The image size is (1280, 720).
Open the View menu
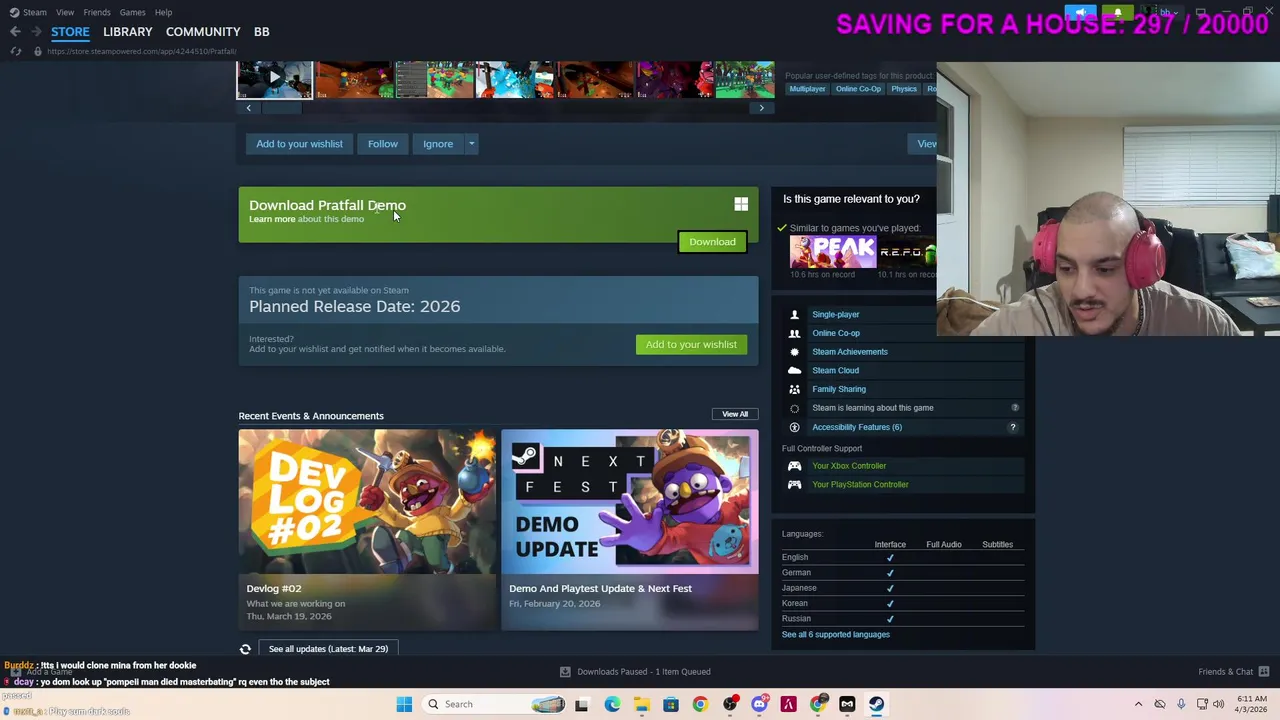[x=65, y=12]
